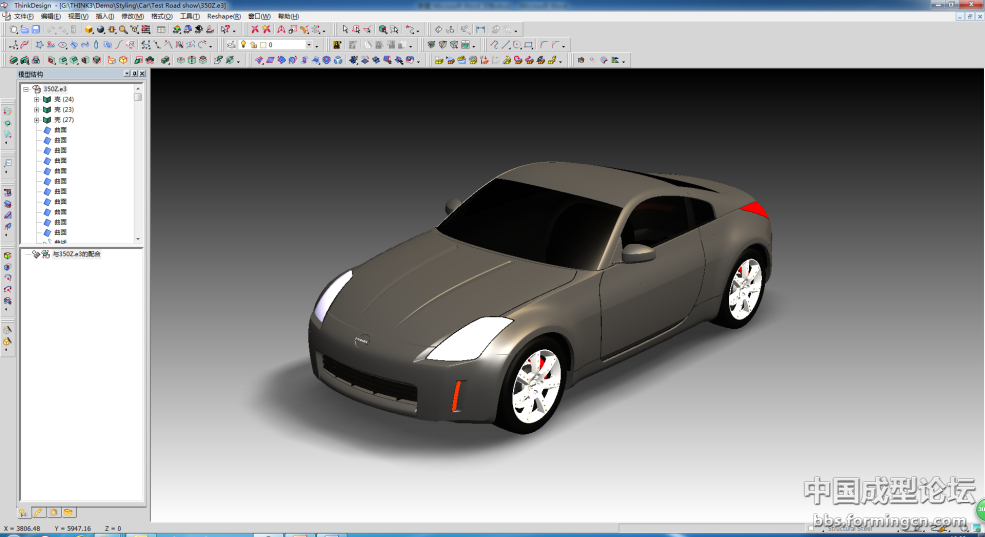Click the Save icon in the toolbar

click(37, 30)
